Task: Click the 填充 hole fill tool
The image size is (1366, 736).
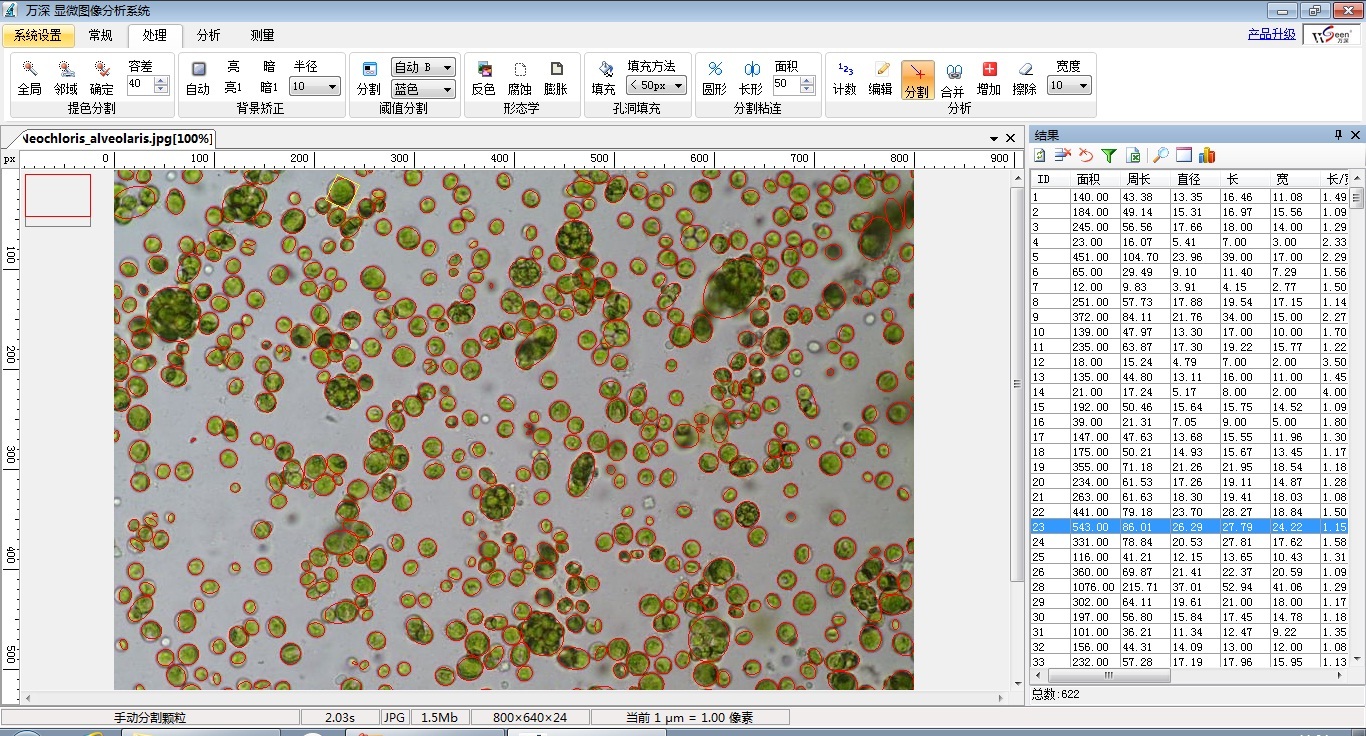Action: (604, 78)
